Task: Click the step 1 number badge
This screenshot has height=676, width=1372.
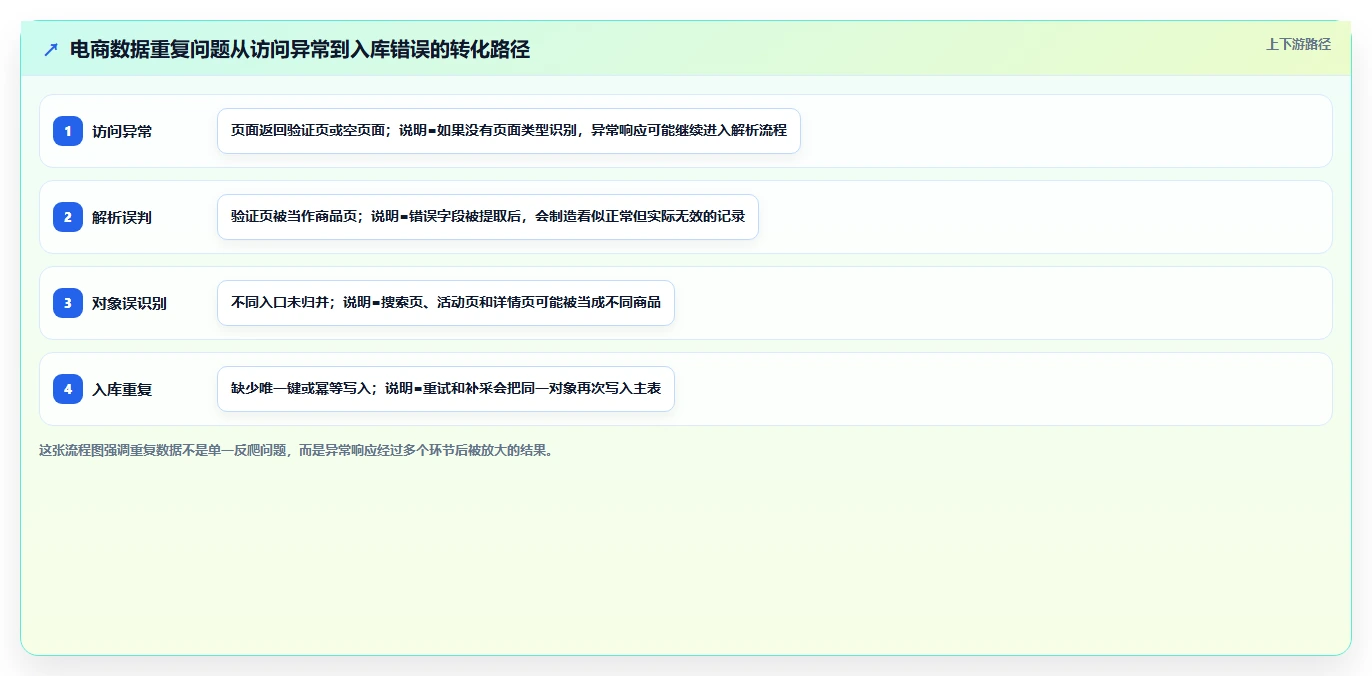Action: (x=68, y=131)
